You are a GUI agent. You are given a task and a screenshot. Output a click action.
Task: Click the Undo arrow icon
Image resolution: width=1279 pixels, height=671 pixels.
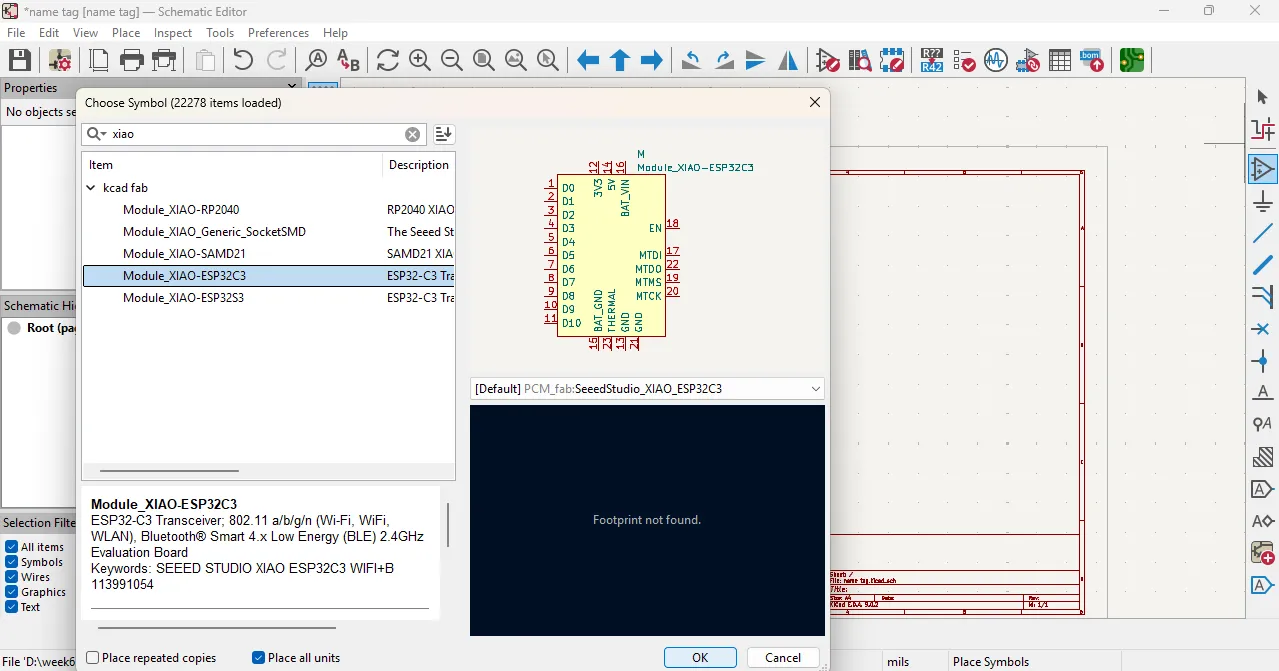[243, 60]
